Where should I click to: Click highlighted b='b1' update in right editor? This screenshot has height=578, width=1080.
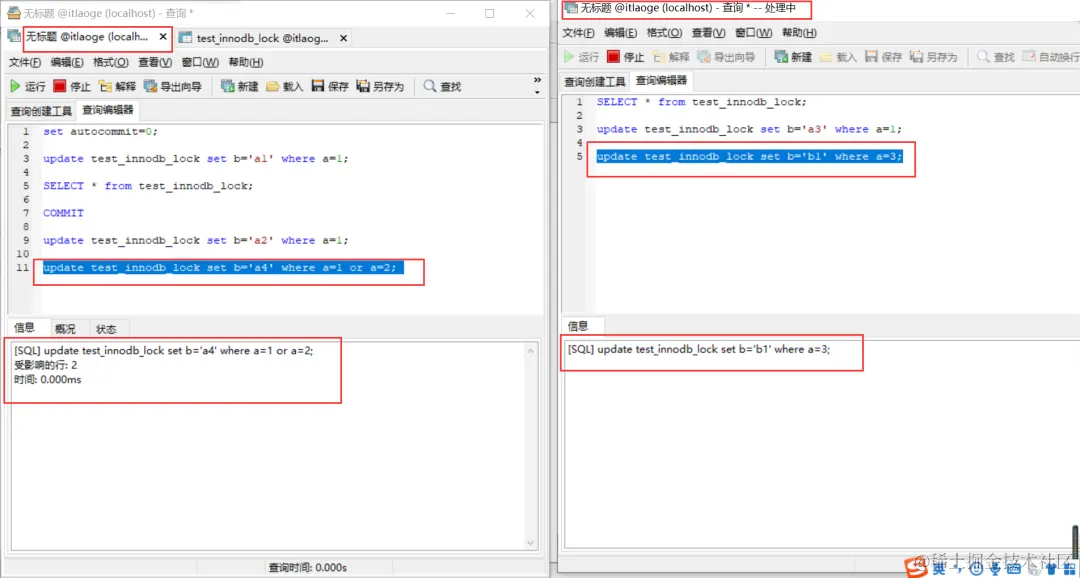pyautogui.click(x=749, y=156)
